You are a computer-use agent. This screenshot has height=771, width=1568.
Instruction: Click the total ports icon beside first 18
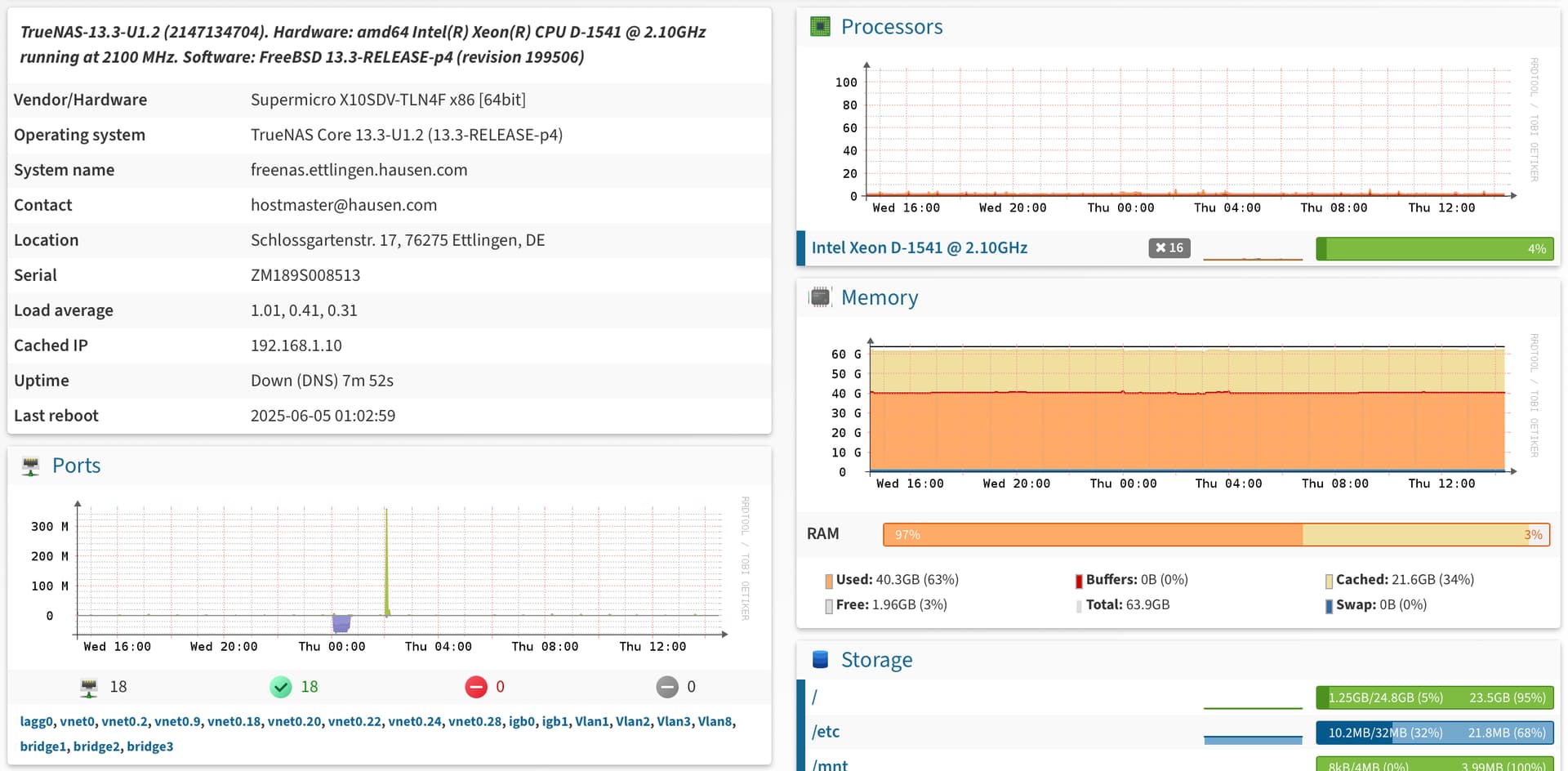[x=89, y=688]
